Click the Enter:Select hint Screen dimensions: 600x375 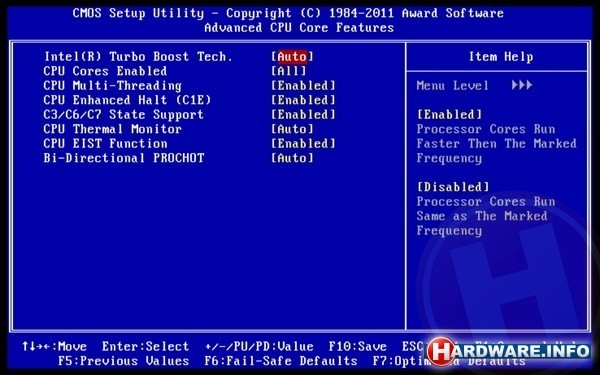click(145, 347)
